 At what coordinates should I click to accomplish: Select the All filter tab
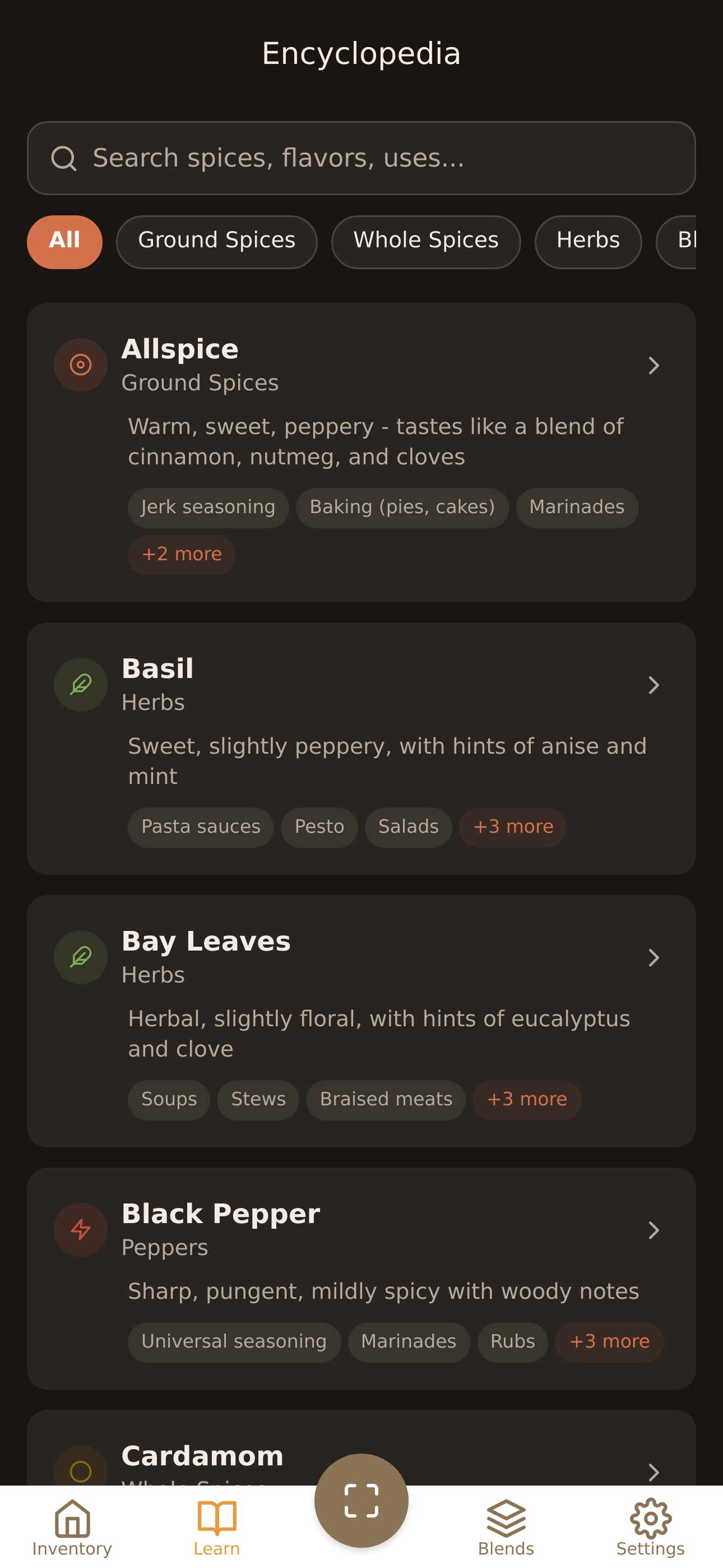click(x=64, y=241)
